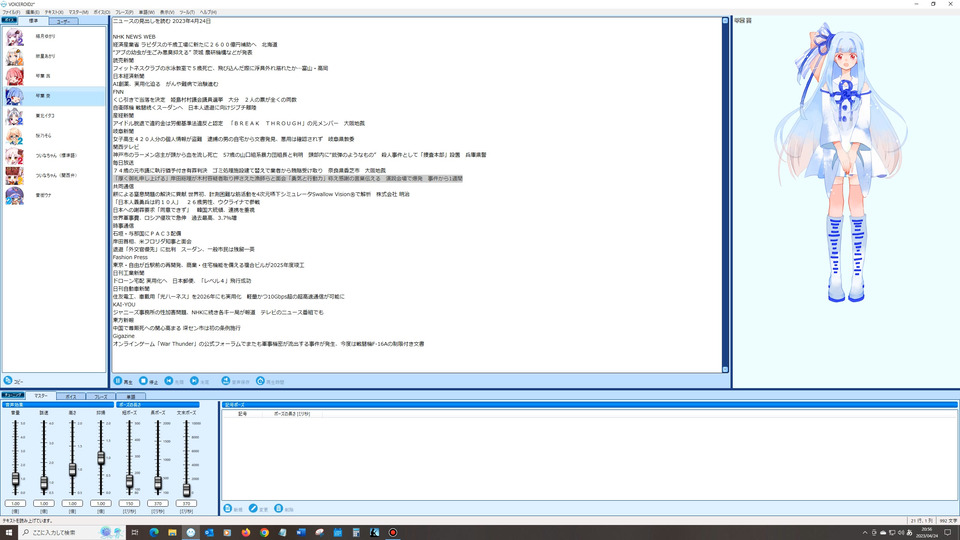Click the 再生 play button
The height and width of the screenshot is (540, 960).
click(x=123, y=381)
